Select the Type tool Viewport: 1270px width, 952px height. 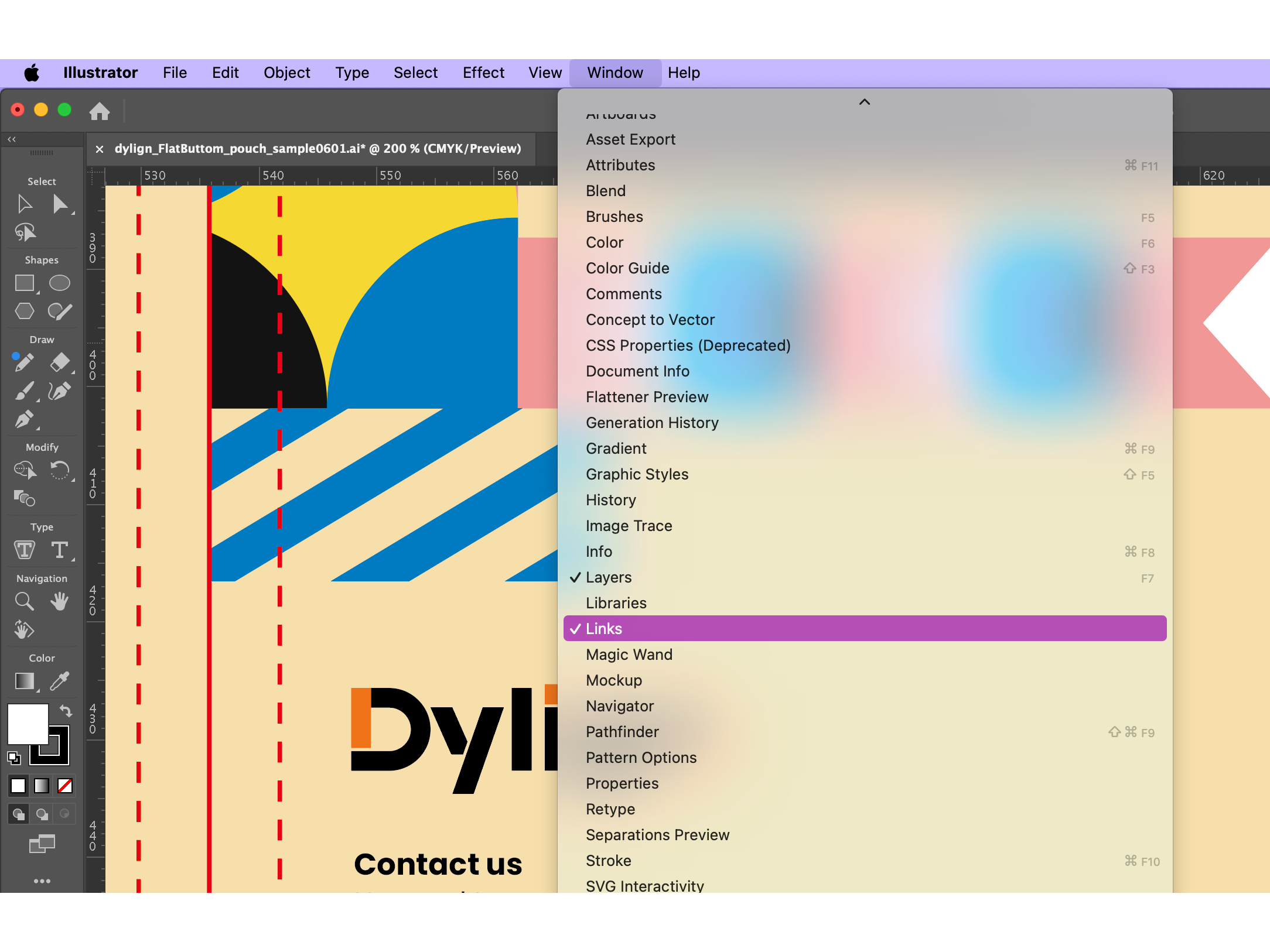(x=60, y=550)
